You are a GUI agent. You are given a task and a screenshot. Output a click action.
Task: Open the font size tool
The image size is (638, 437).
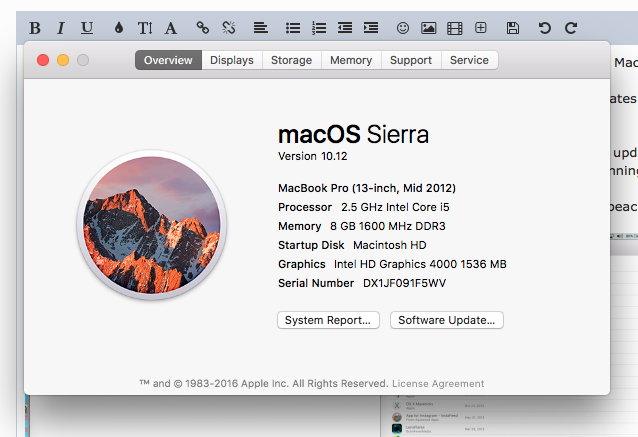tap(145, 28)
